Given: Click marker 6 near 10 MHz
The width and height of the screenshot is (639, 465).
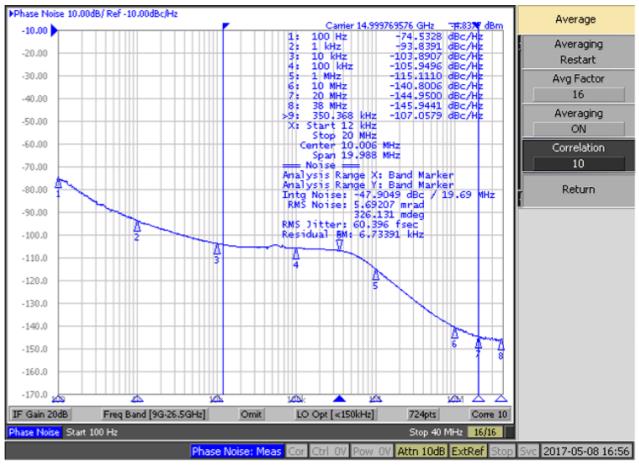Looking at the screenshot, I should pyautogui.click(x=454, y=333).
